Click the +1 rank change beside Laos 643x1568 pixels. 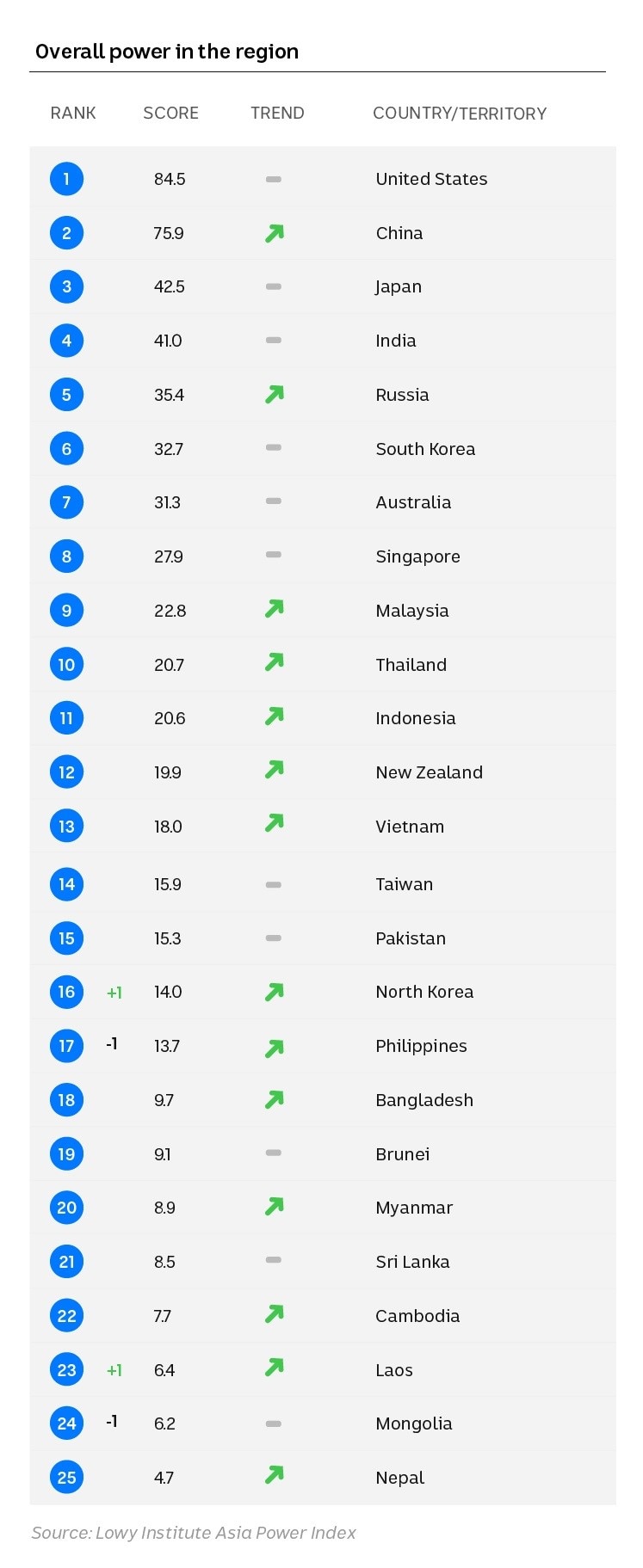[x=114, y=1370]
